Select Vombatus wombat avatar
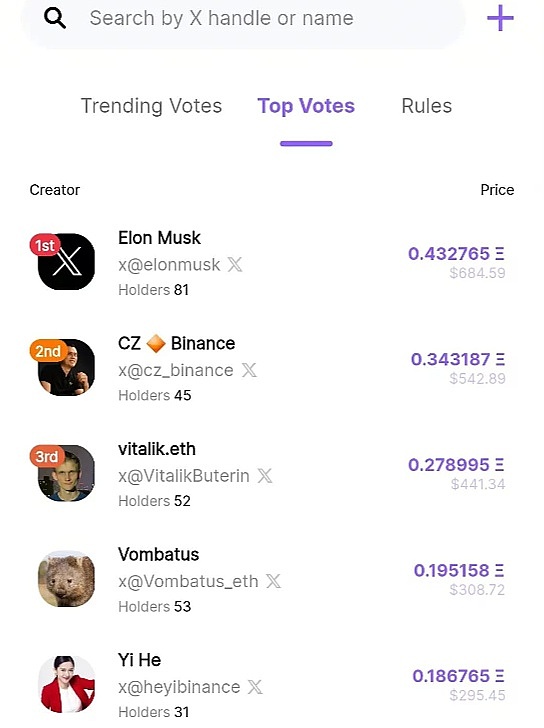Image resolution: width=544 pixels, height=728 pixels. click(66, 578)
